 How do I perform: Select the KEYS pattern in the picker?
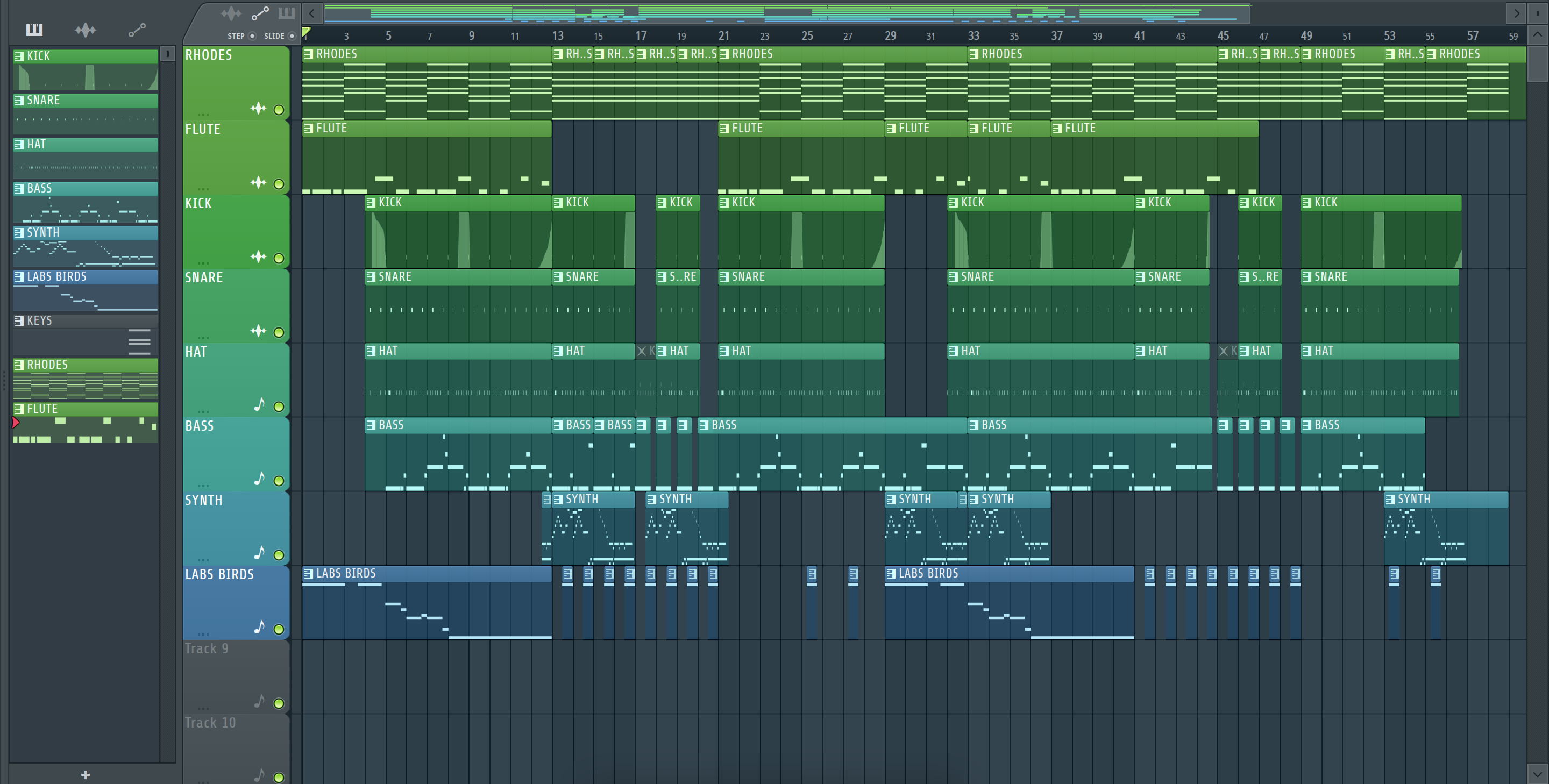86,335
